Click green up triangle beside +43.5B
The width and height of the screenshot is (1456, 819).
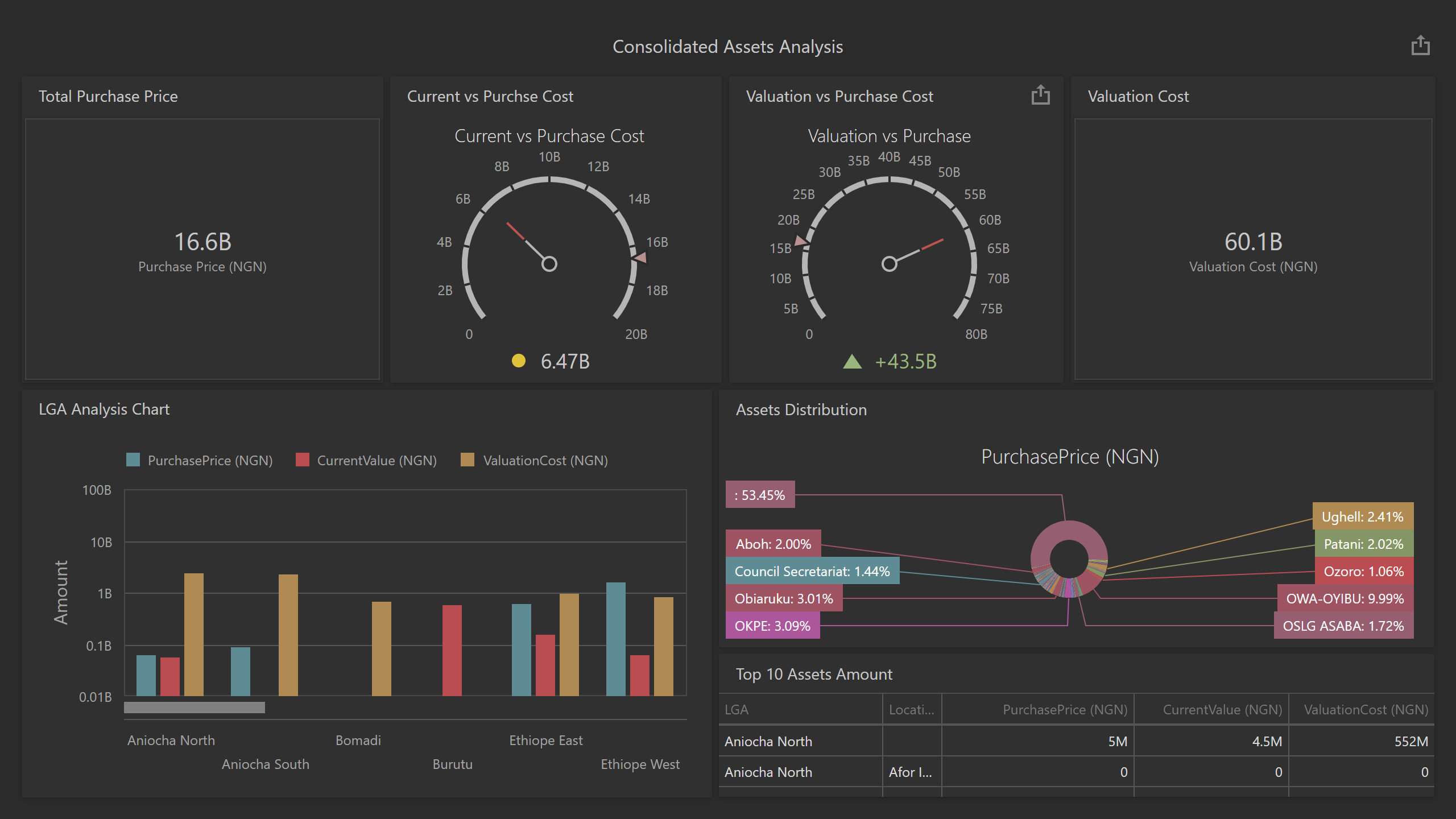point(852,361)
